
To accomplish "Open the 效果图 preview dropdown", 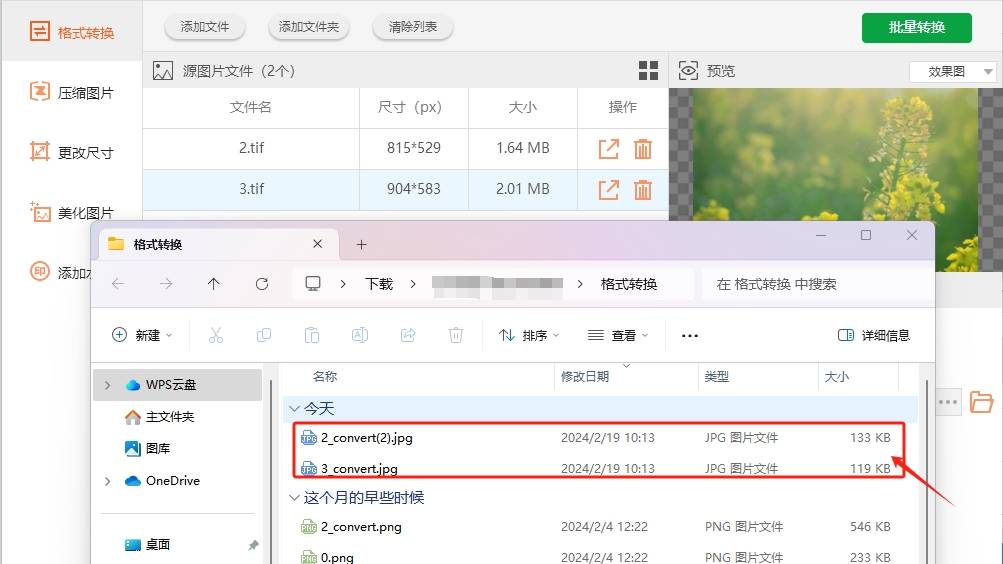I will 952,71.
